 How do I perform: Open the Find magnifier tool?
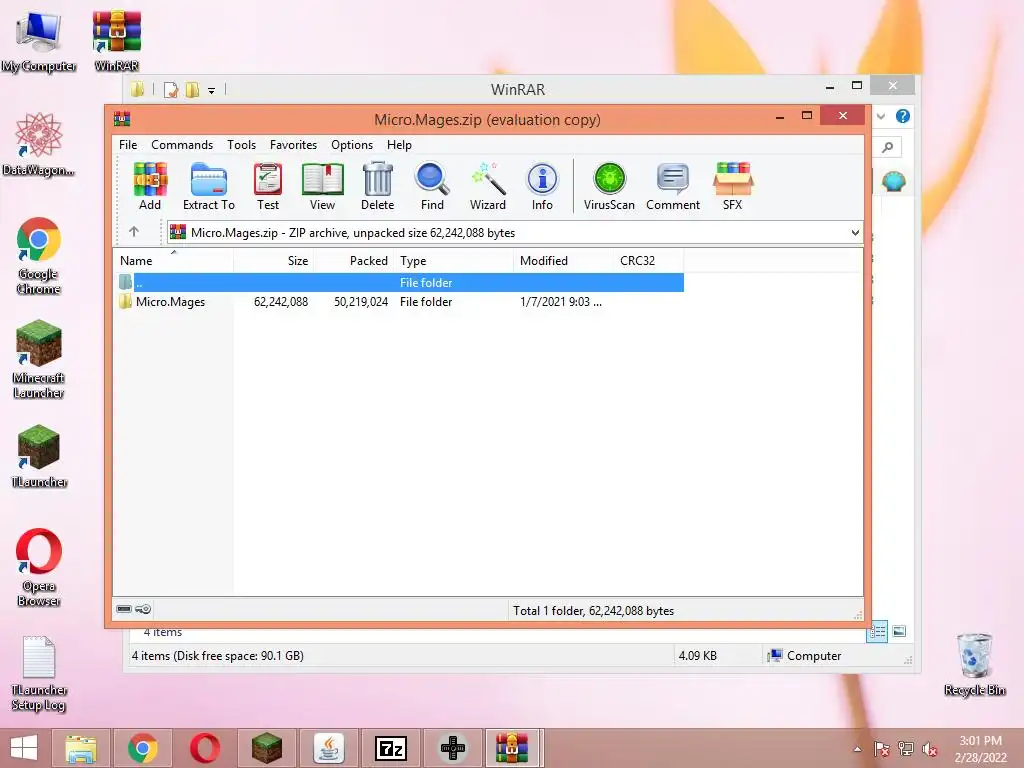432,186
